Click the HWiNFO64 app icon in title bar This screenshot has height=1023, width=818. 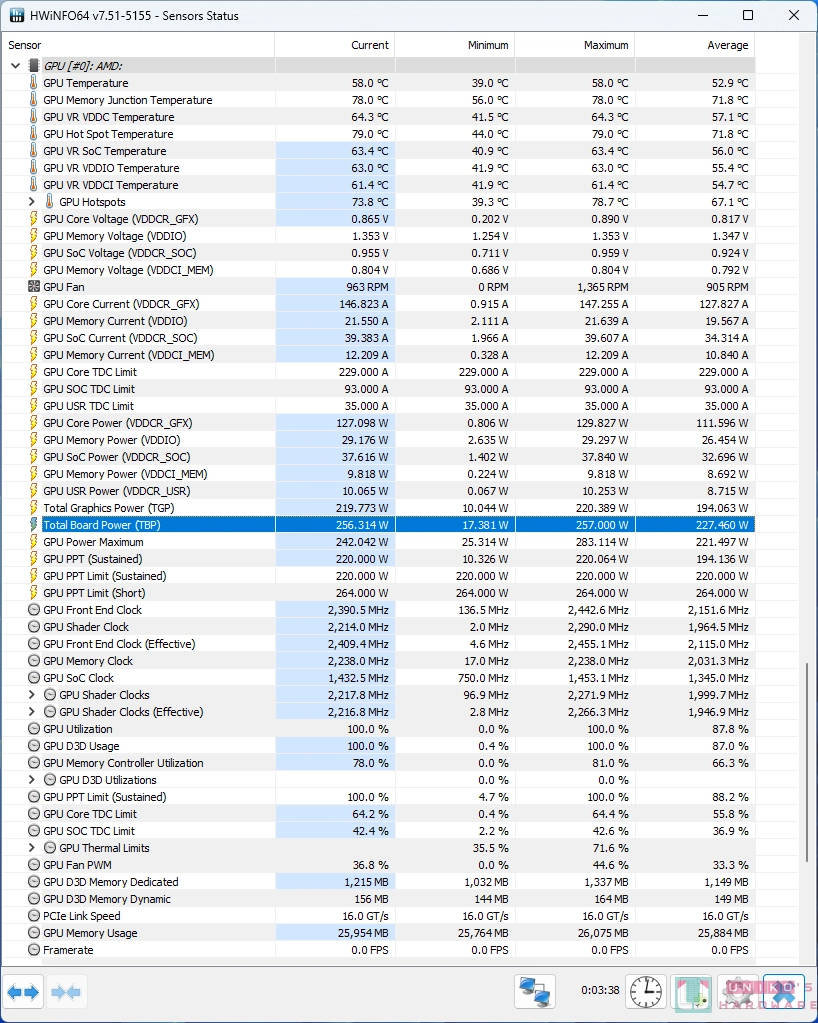[x=16, y=15]
